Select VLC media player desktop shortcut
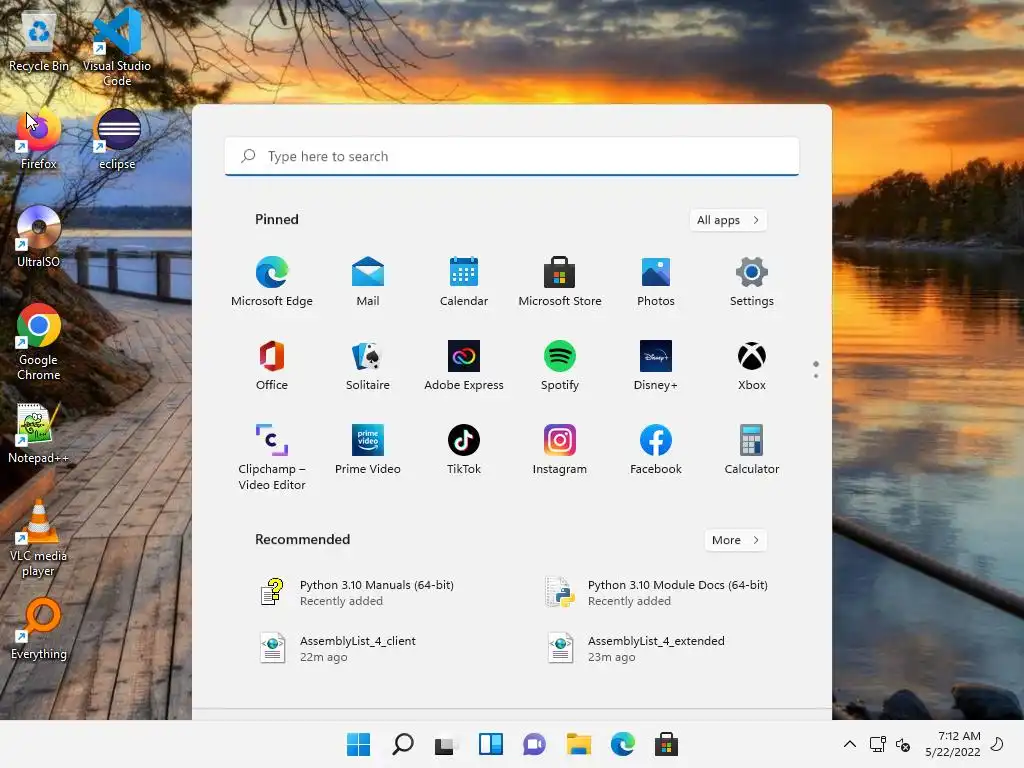 tap(39, 538)
